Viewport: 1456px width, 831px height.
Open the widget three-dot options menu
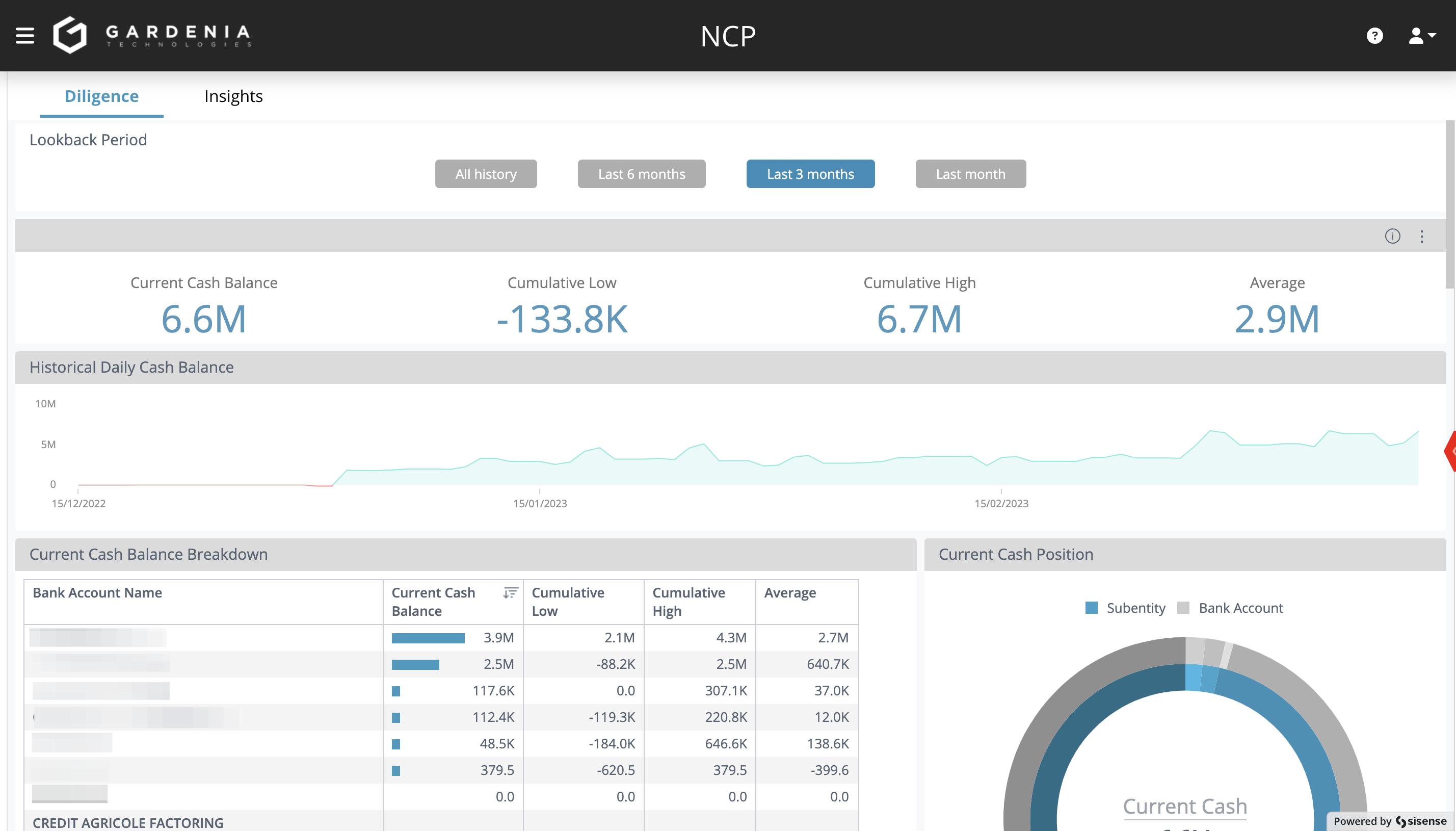(x=1421, y=236)
